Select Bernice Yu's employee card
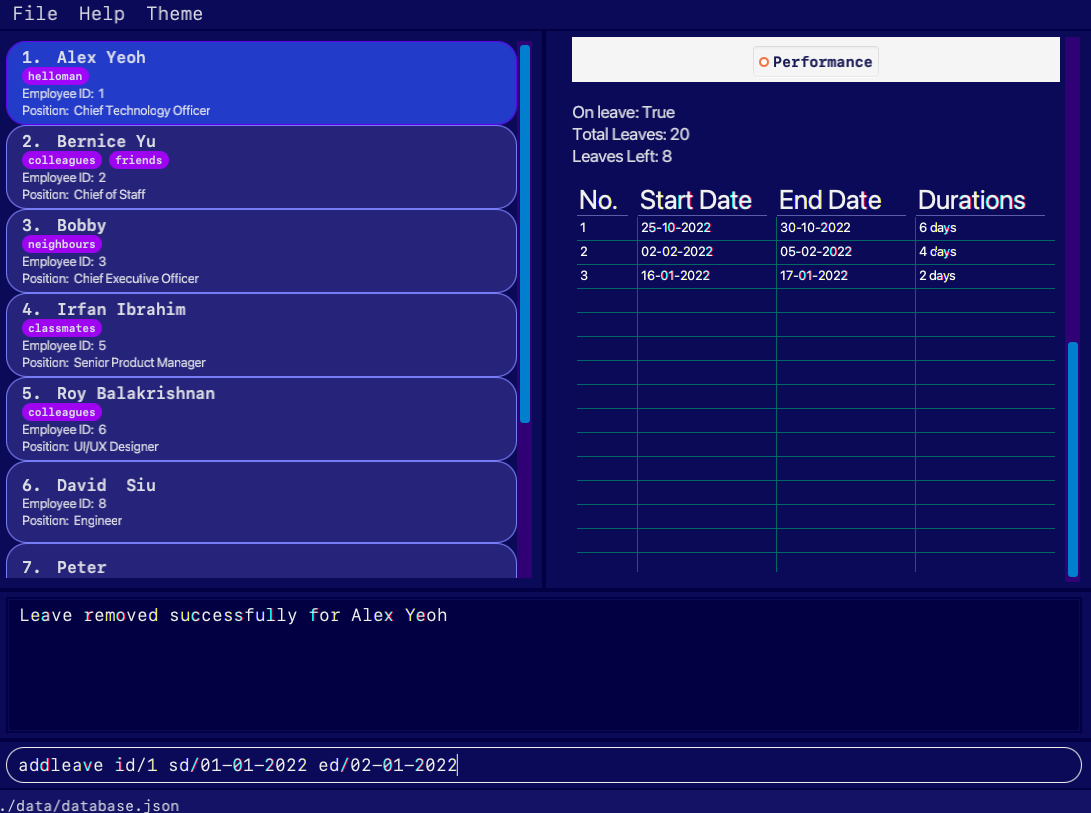This screenshot has height=813, width=1091. coord(260,166)
